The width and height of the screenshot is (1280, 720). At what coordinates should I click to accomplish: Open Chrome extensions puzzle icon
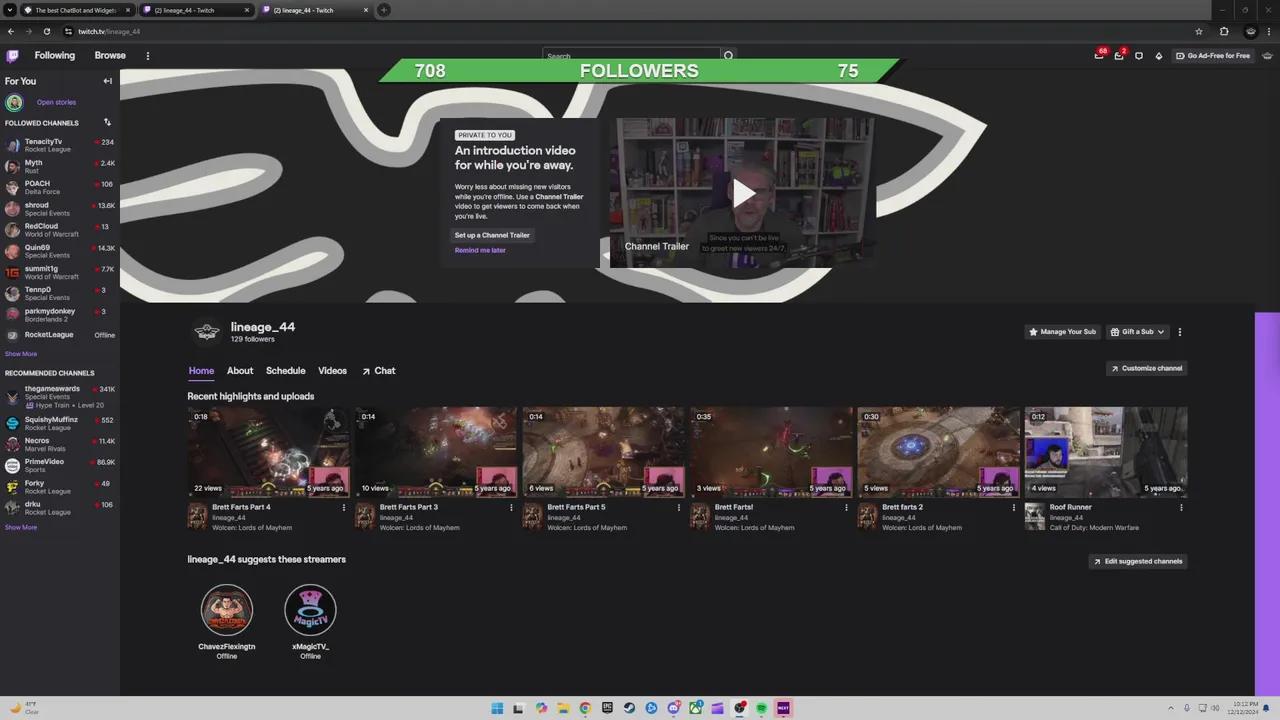point(1224,31)
